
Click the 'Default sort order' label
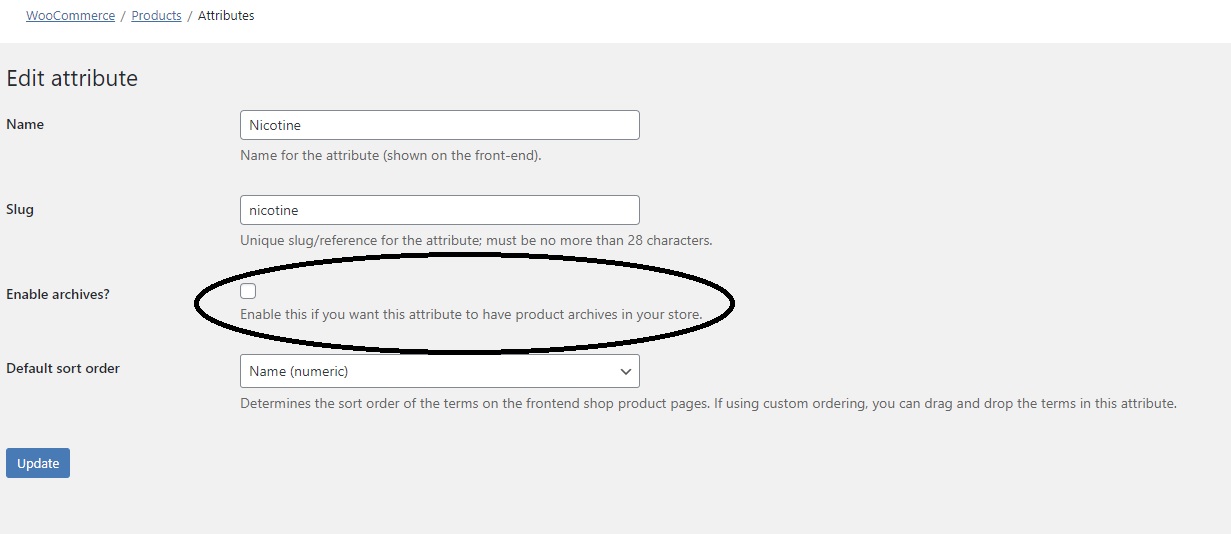(x=63, y=368)
